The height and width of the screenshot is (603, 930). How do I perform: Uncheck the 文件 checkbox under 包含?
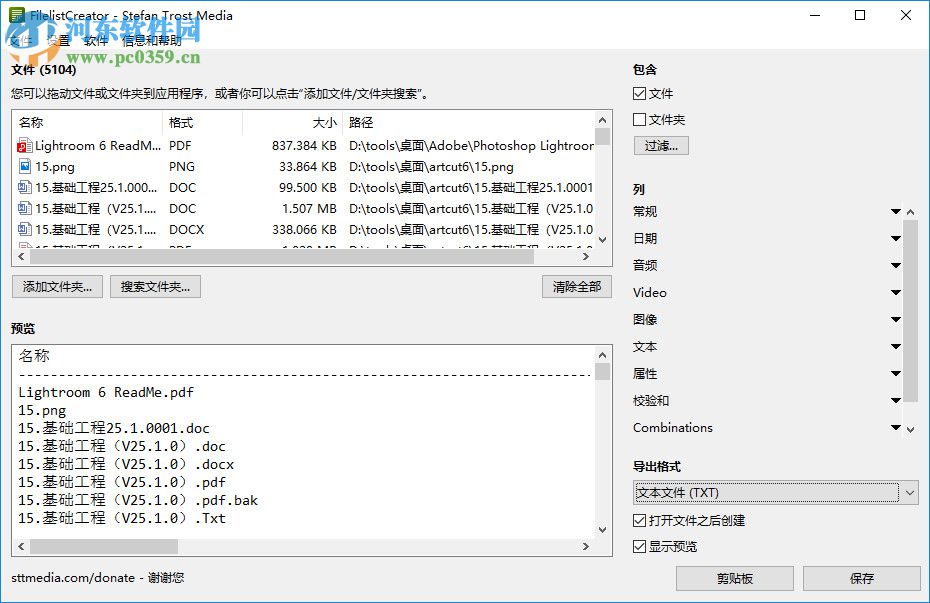[x=637, y=93]
